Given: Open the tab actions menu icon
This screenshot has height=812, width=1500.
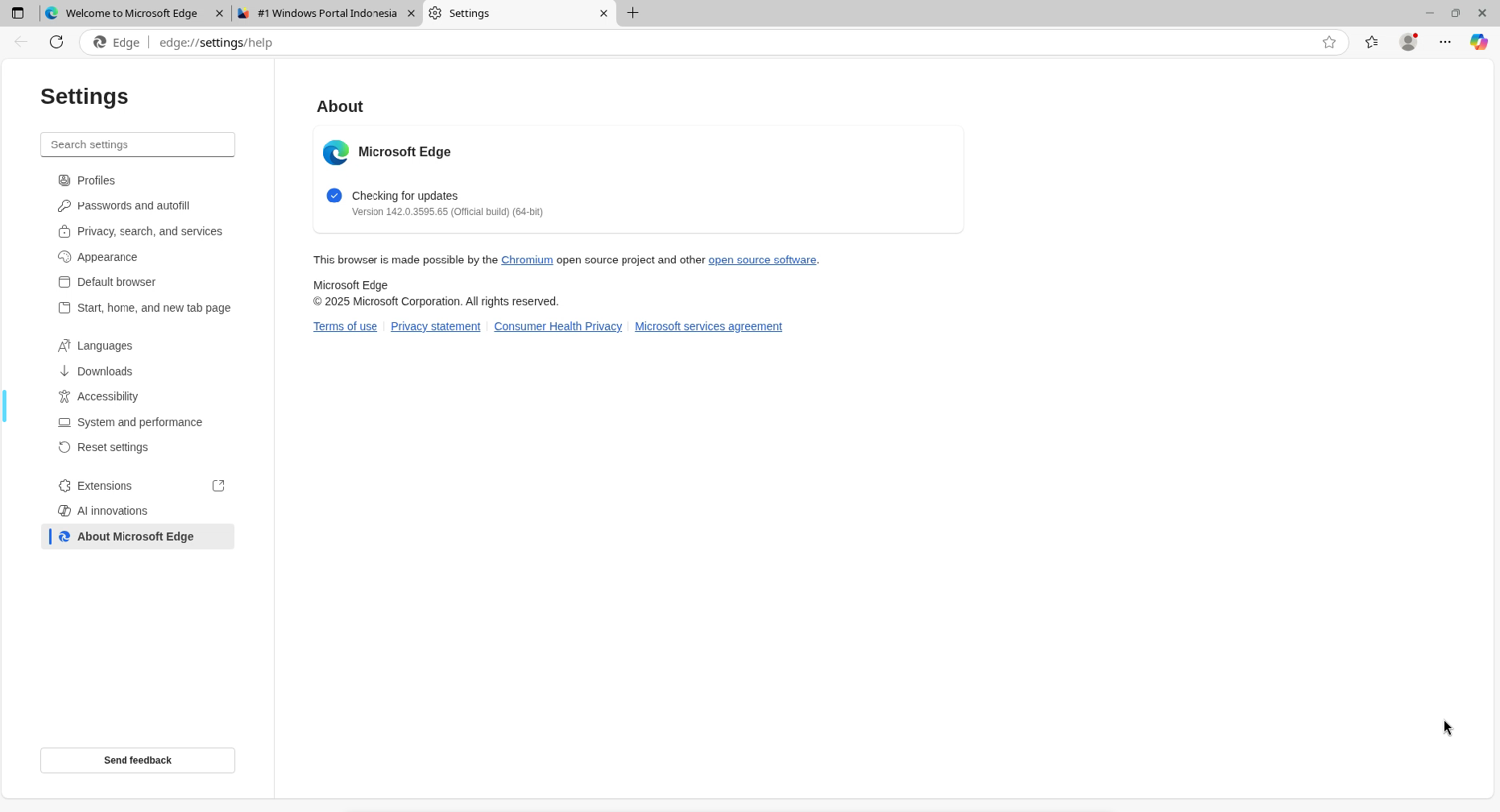Looking at the screenshot, I should coord(18,13).
